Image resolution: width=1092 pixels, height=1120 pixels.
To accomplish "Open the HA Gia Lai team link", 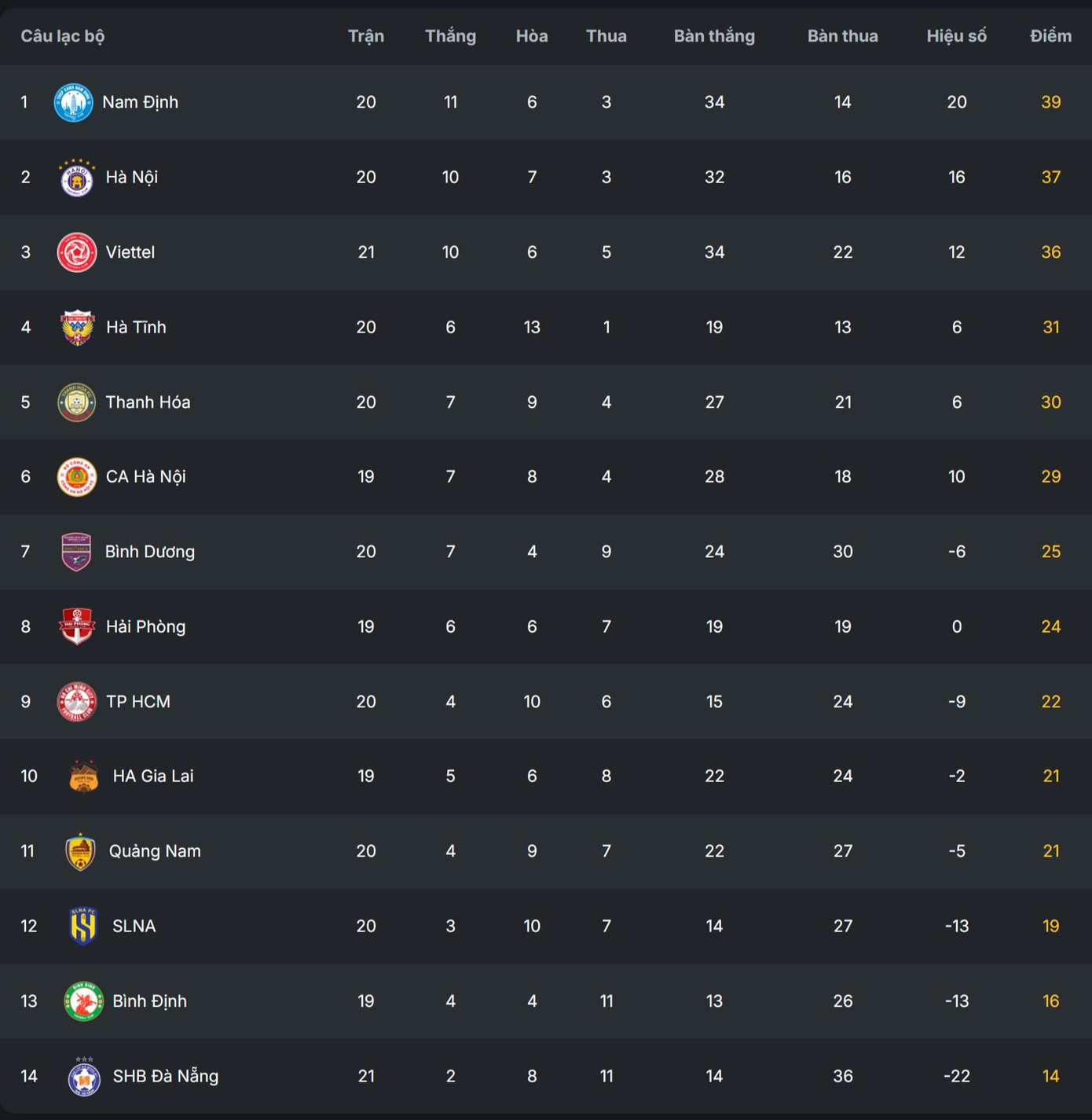I will [x=152, y=777].
